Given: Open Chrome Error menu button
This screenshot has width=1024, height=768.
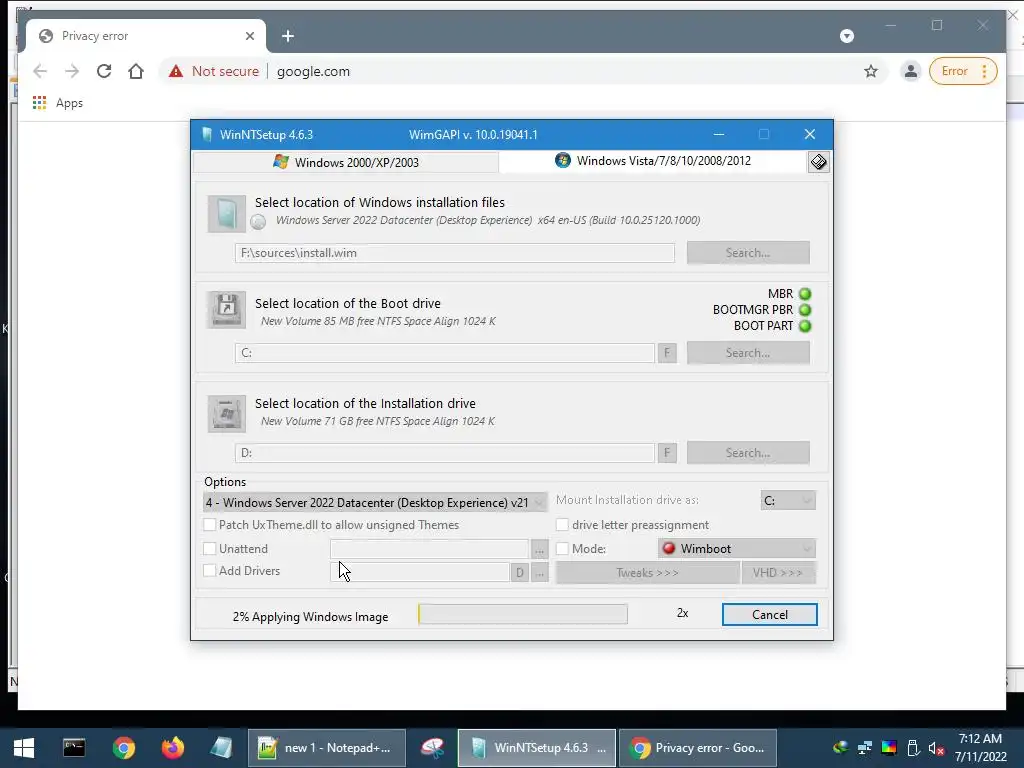Looking at the screenshot, I should [x=963, y=71].
